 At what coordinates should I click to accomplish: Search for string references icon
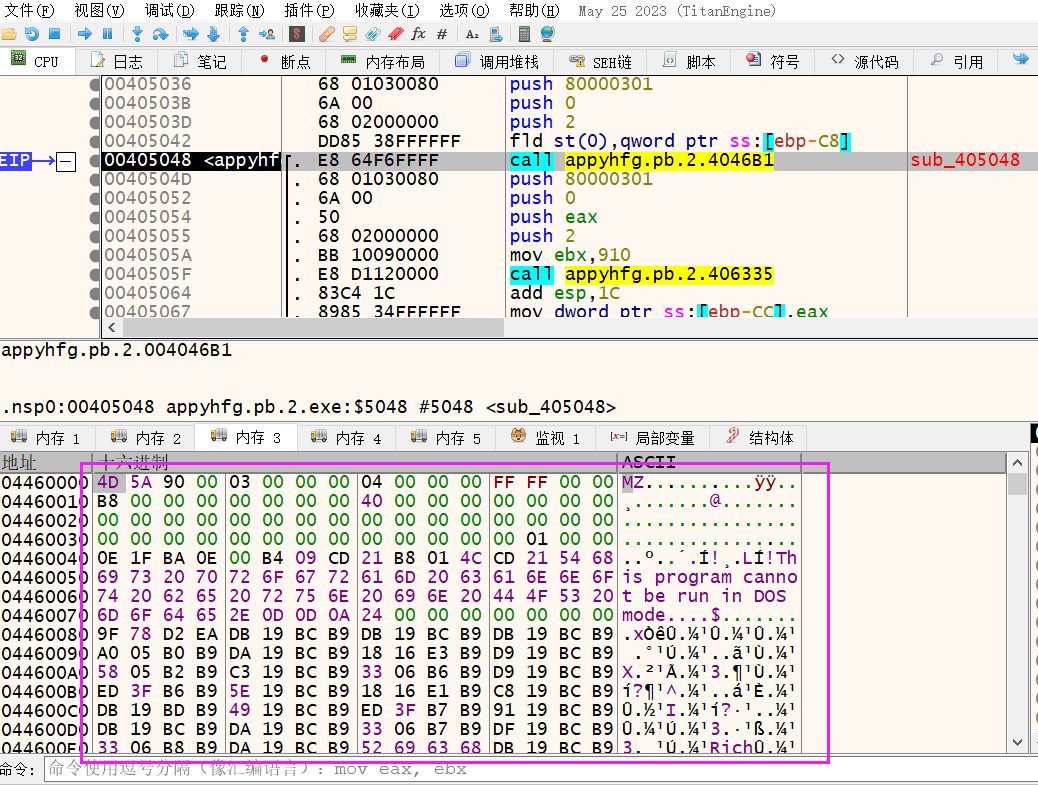(472, 34)
